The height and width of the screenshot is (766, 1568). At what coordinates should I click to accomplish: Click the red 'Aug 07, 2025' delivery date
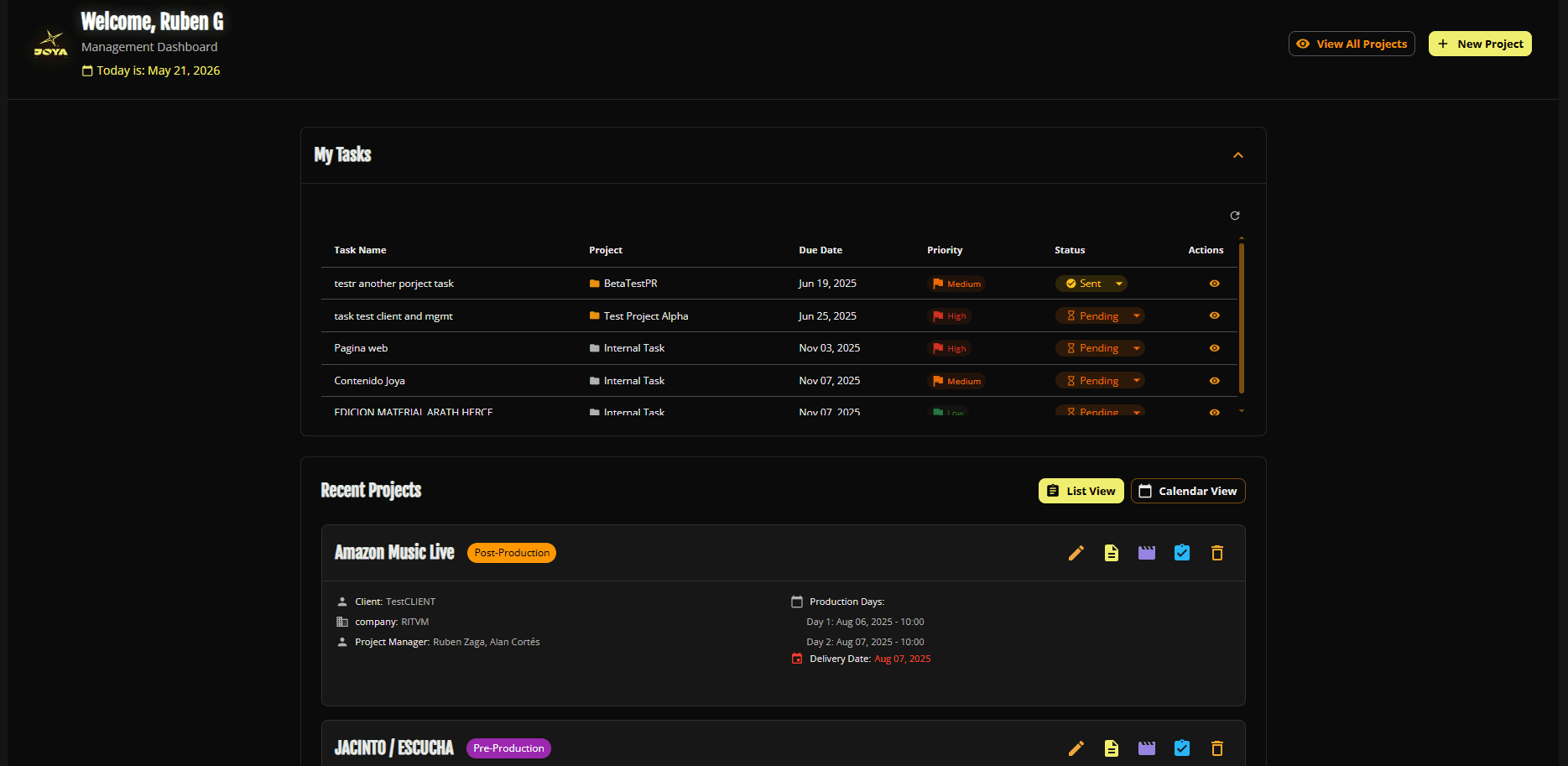click(x=902, y=659)
